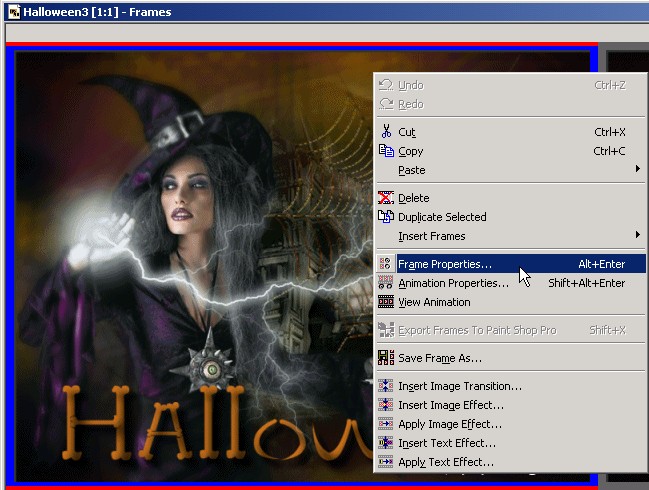The image size is (649, 490).
Task: Click the Ctrl+X shortcut text
Action: click(x=610, y=132)
